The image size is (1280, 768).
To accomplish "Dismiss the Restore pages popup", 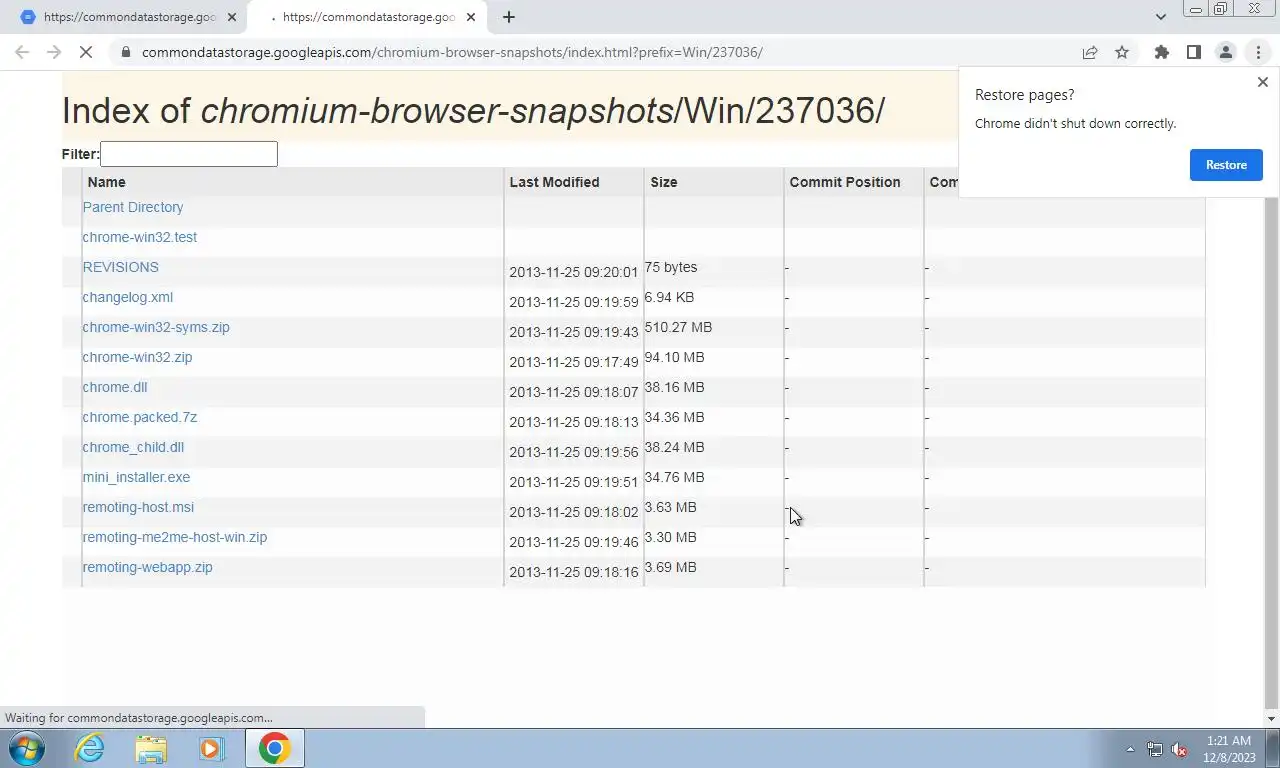I will (x=1262, y=82).
